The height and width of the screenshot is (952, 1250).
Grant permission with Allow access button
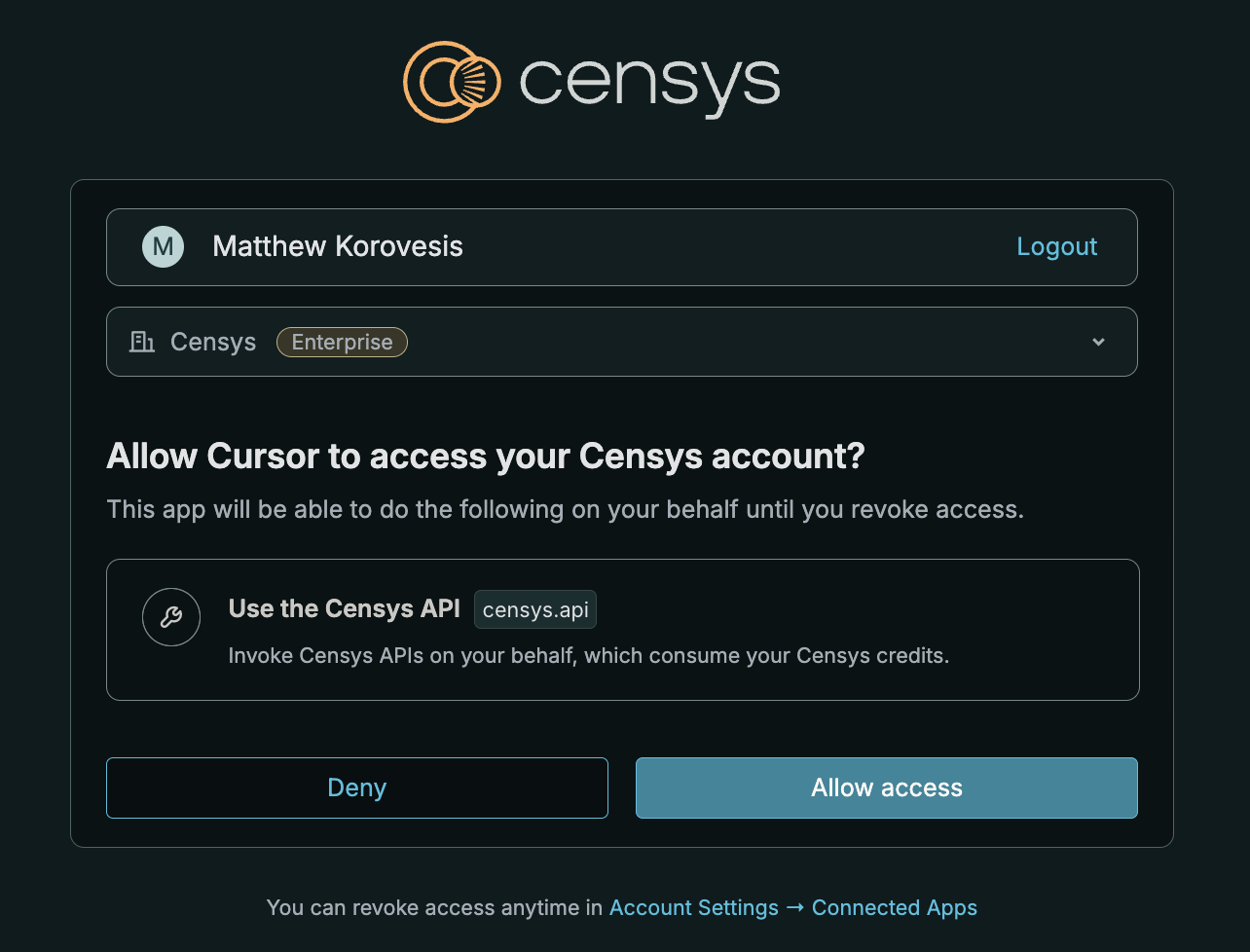887,787
